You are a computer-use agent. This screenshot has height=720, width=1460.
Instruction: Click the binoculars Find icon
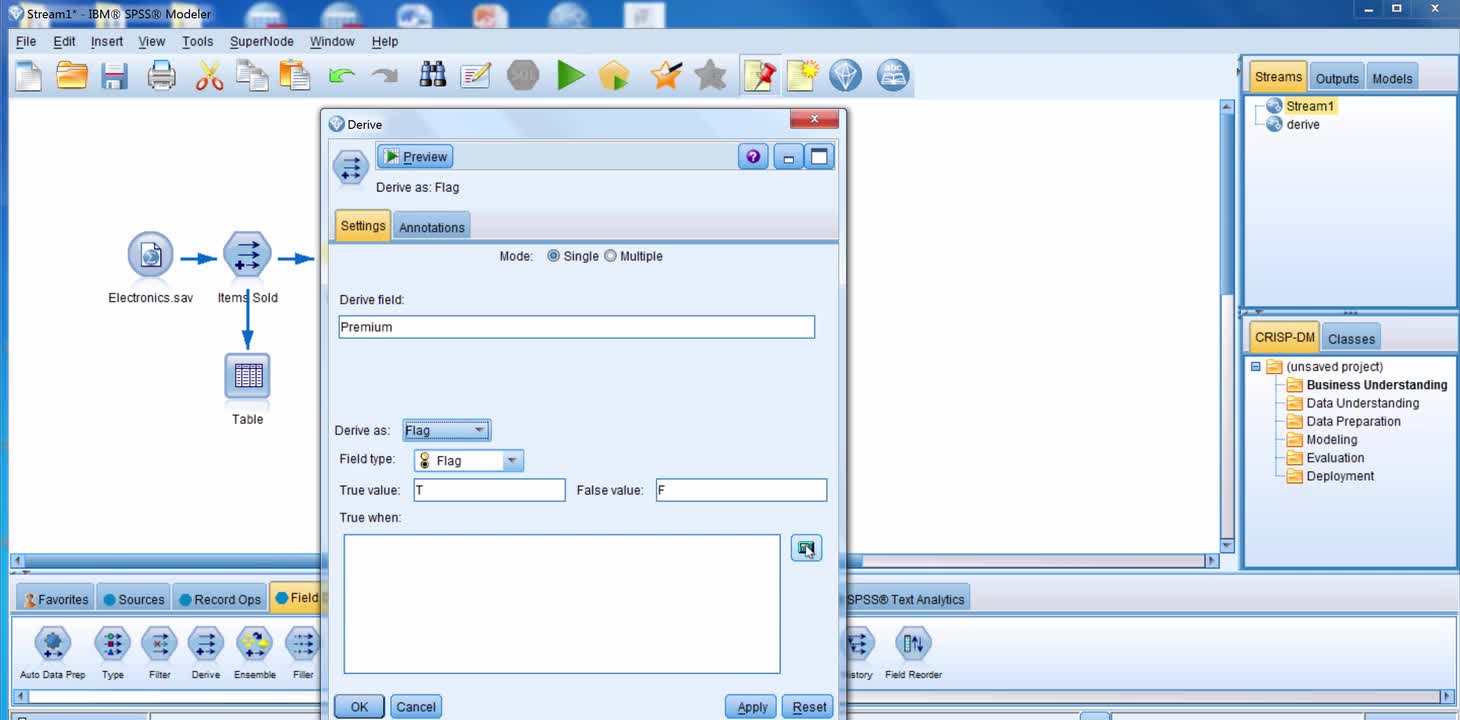432,75
